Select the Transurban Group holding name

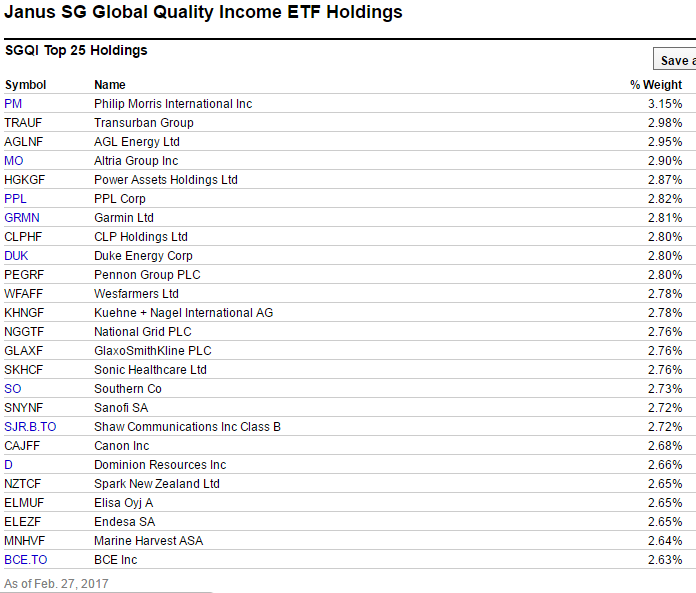click(x=144, y=123)
